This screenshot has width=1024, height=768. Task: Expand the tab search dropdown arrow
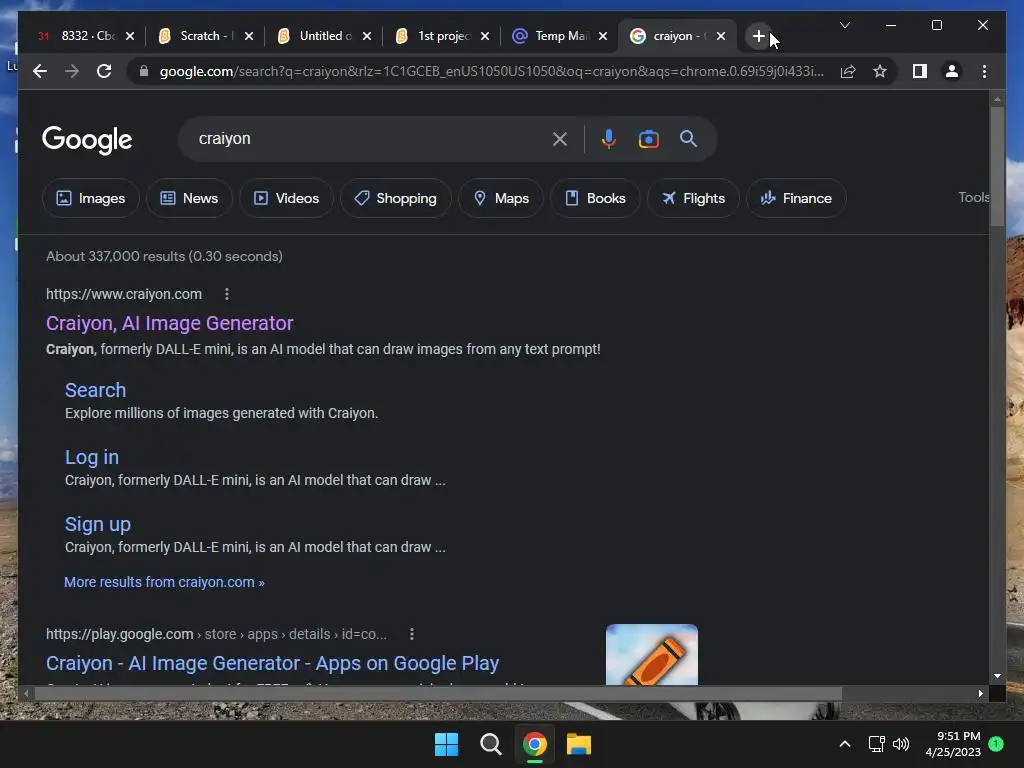tap(844, 25)
